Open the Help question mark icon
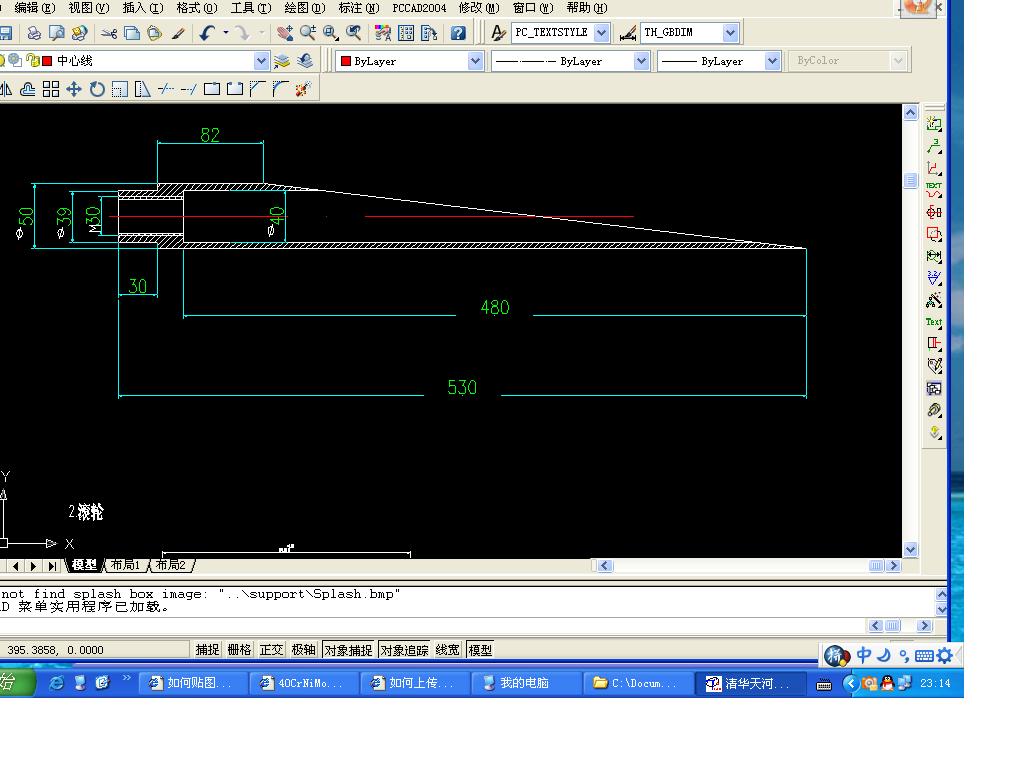The width and height of the screenshot is (1024, 768). tap(458, 33)
